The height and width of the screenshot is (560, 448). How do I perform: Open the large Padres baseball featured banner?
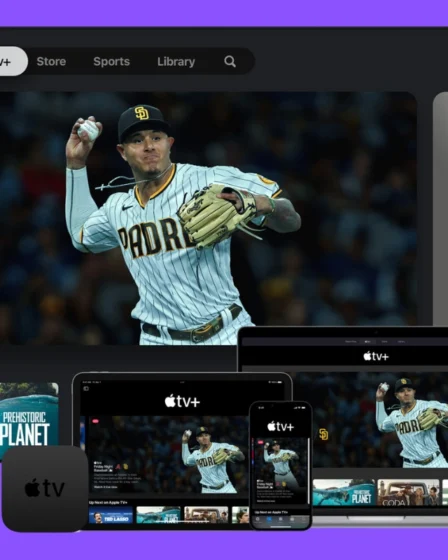tap(208, 218)
